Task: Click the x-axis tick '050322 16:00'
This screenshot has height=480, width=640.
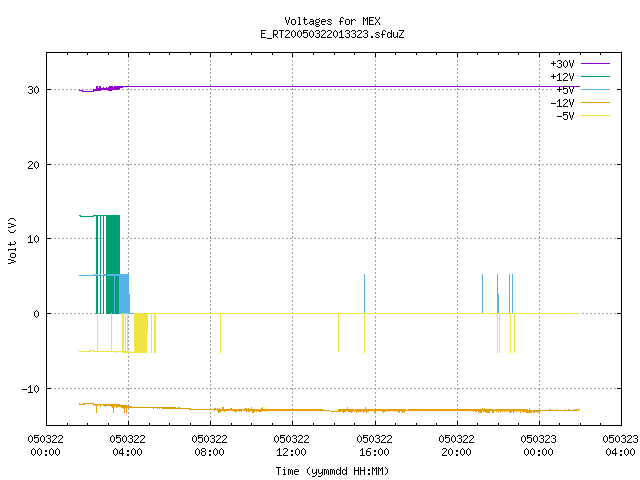Action: coord(375,446)
